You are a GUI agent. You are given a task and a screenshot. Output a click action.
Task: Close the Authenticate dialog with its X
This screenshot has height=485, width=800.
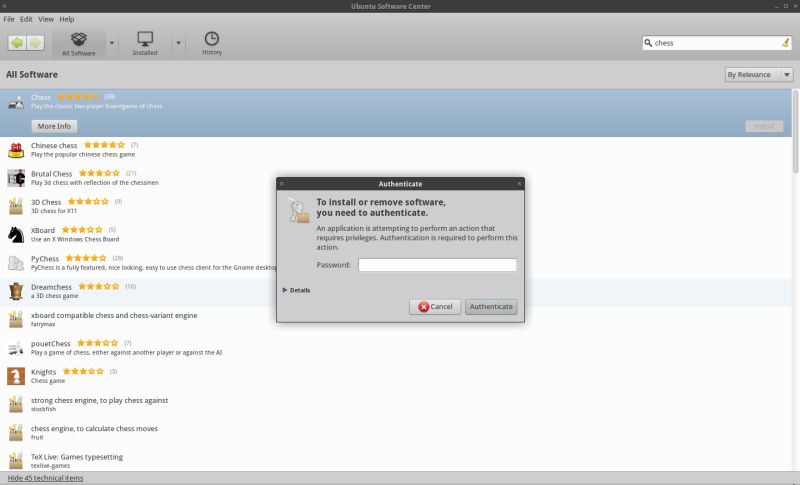point(519,184)
